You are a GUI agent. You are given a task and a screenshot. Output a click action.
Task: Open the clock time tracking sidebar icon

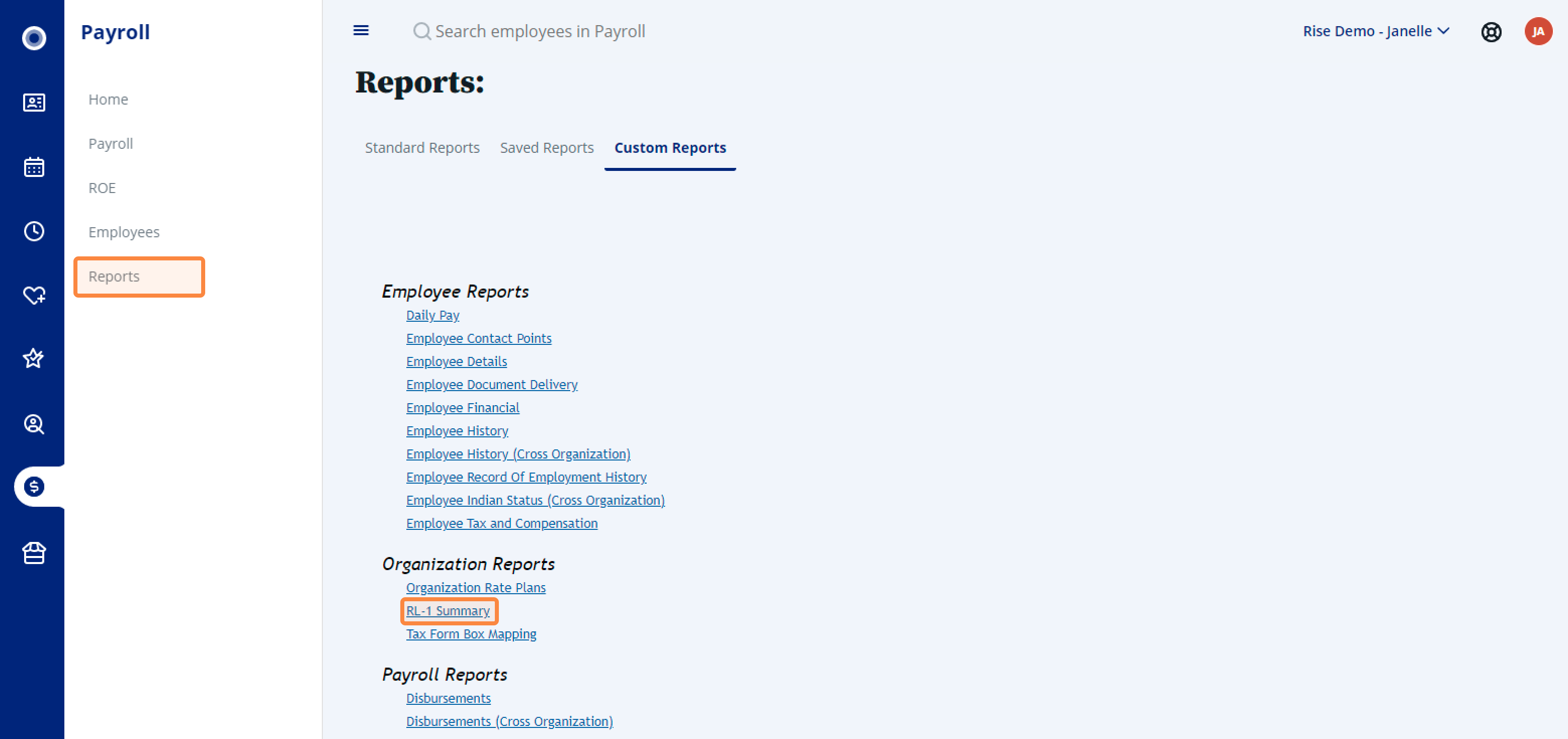[34, 231]
